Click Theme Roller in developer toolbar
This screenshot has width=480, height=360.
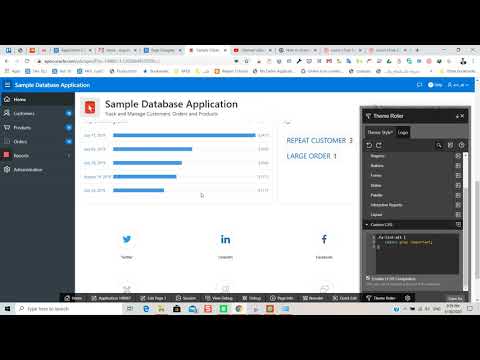point(381,298)
